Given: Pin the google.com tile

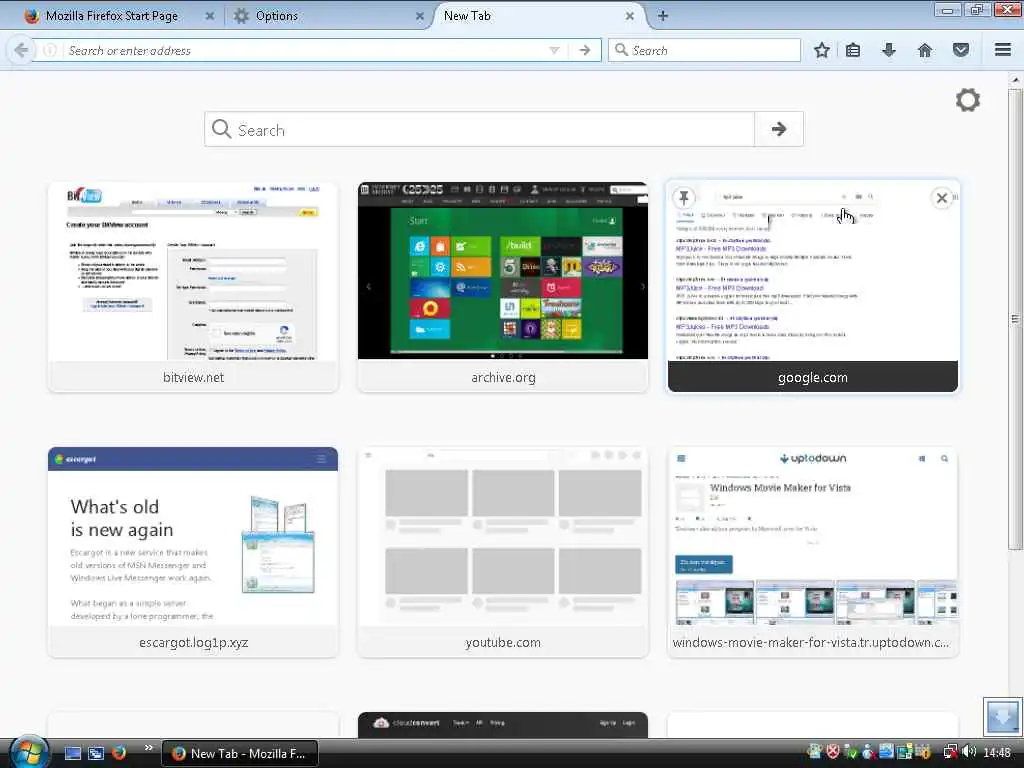Looking at the screenshot, I should tap(684, 197).
